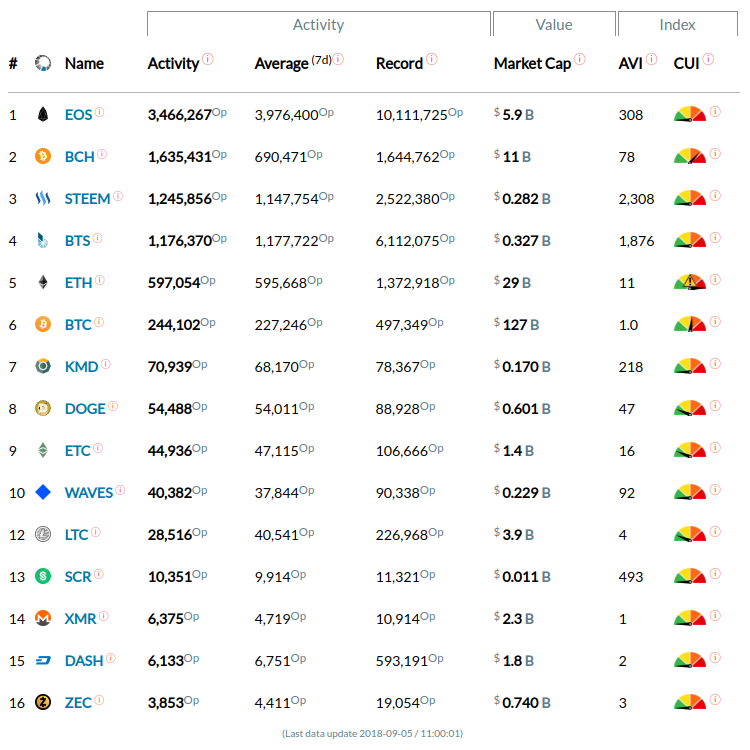The width and height of the screenshot is (750, 750).
Task: Click info icon next to Market Cap header
Action: 580,60
